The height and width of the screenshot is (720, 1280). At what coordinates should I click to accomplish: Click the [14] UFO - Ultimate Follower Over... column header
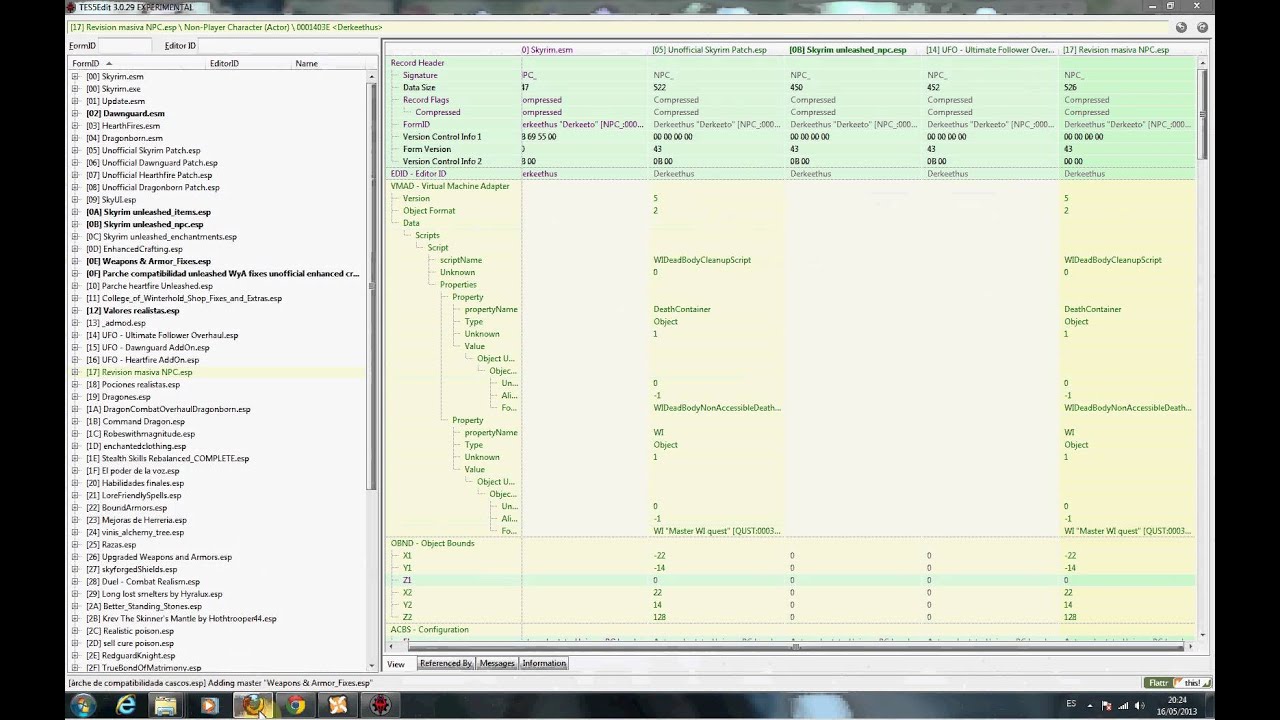(x=991, y=49)
